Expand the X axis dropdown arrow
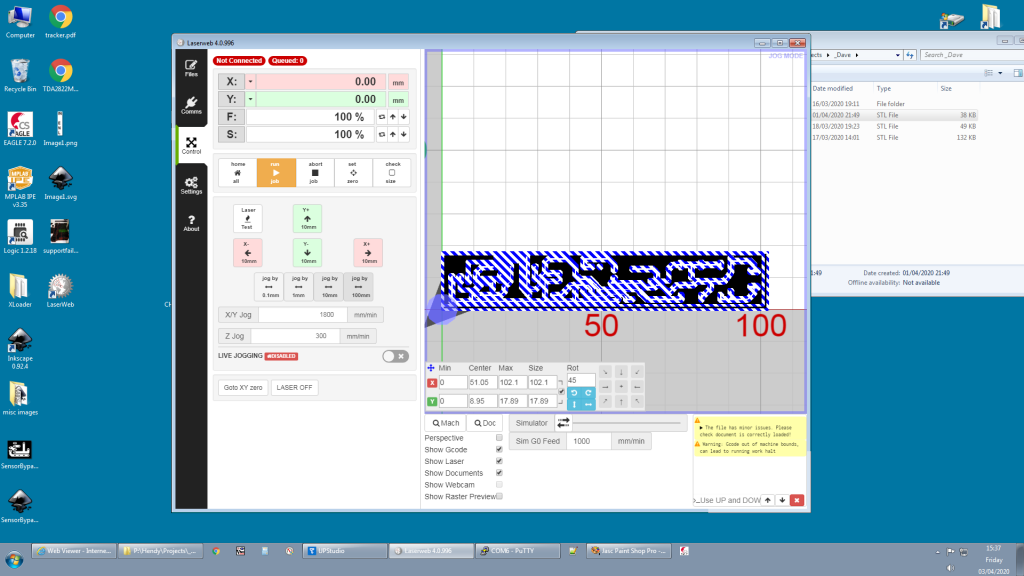The image size is (1024, 576). pyautogui.click(x=251, y=82)
